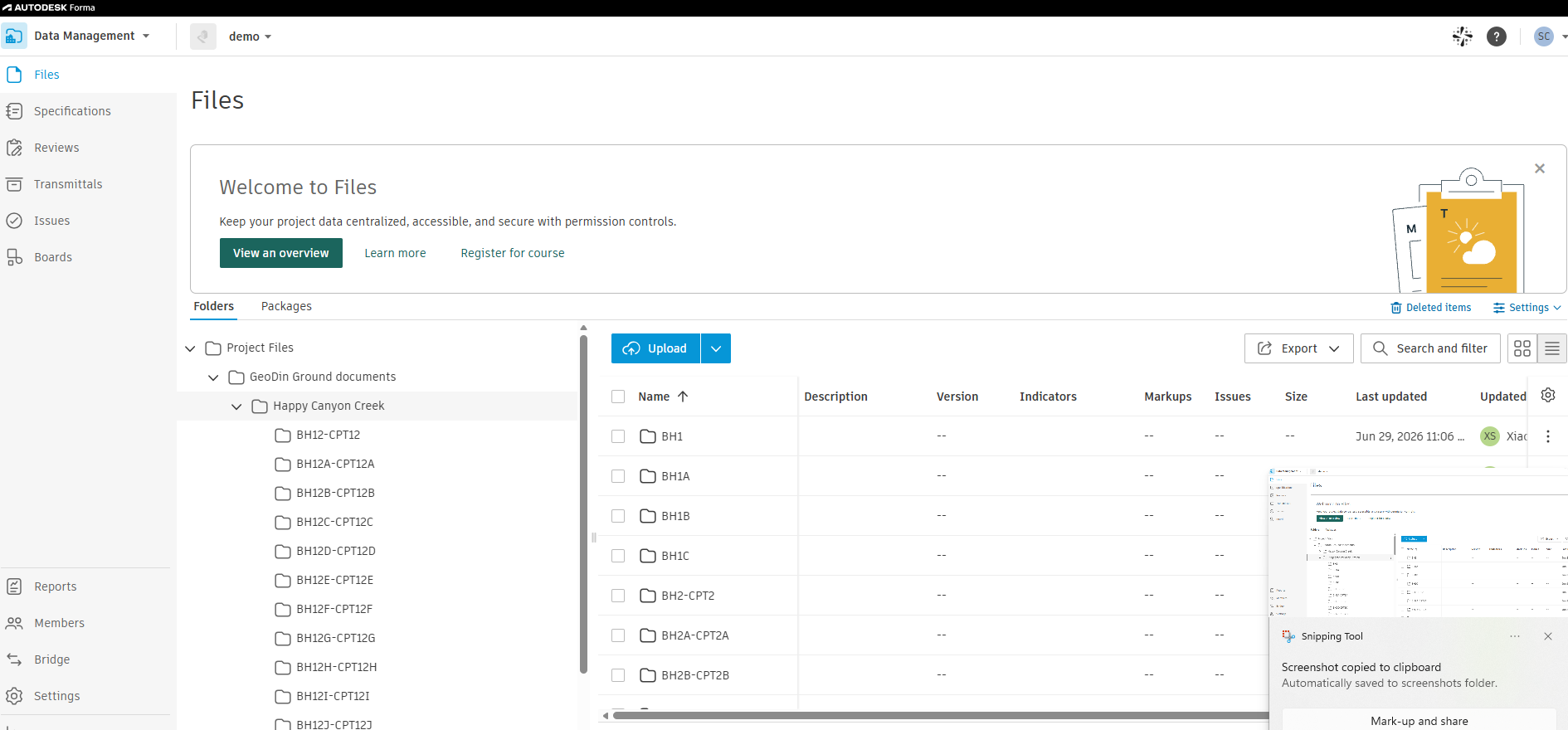Open the Deleted items link
1568x730 pixels.
click(1431, 308)
